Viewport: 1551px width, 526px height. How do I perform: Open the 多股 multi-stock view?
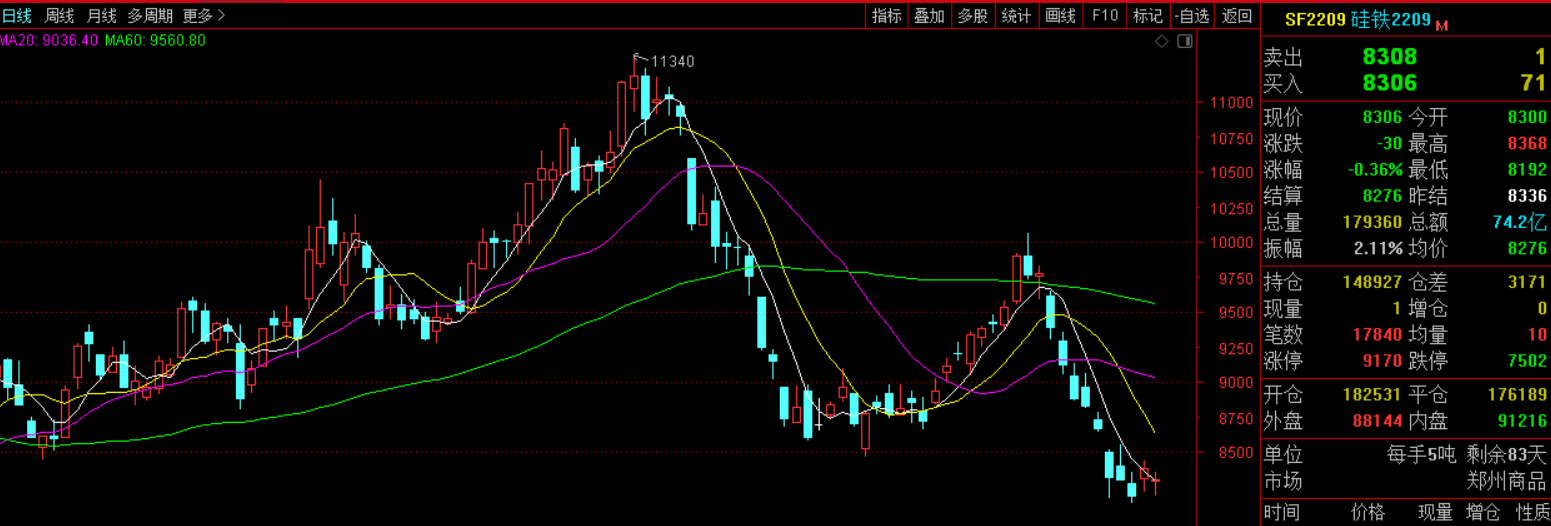972,16
